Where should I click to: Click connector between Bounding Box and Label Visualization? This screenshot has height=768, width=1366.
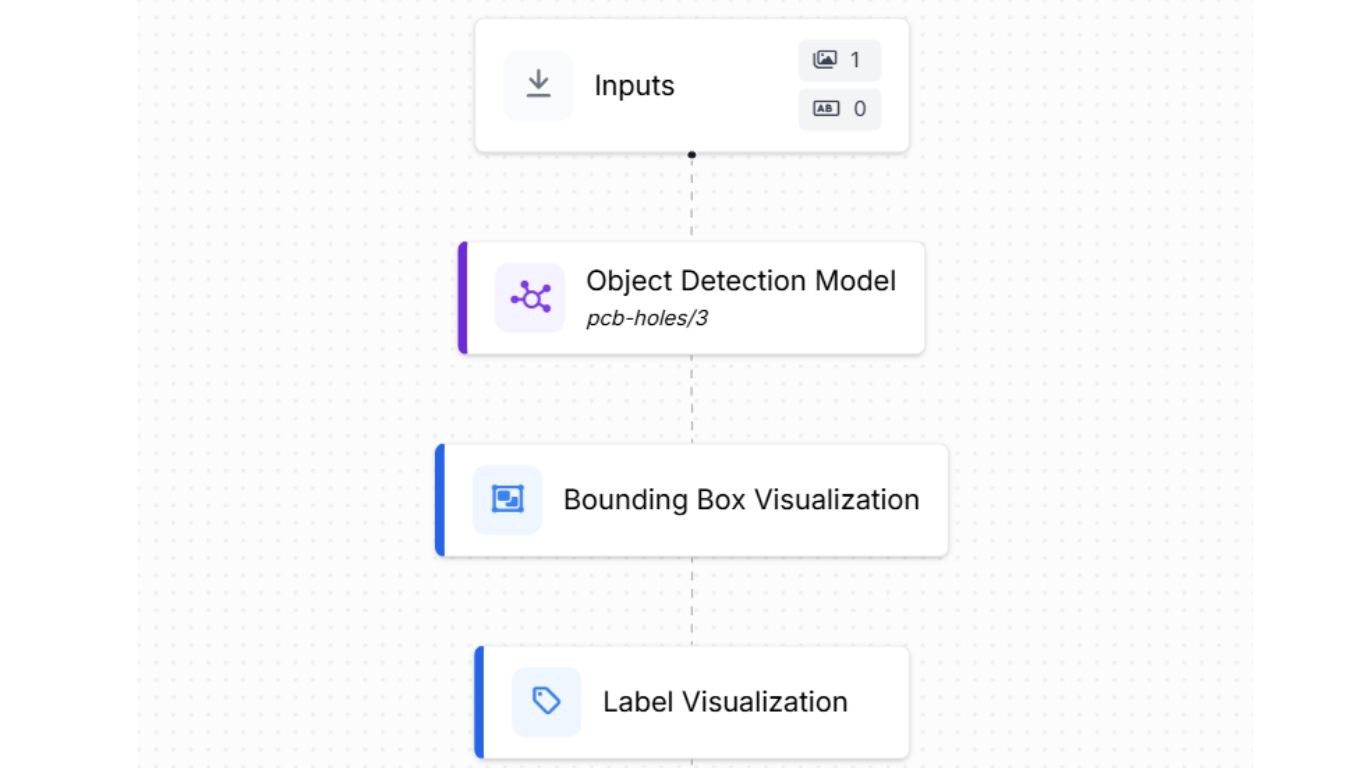point(691,601)
